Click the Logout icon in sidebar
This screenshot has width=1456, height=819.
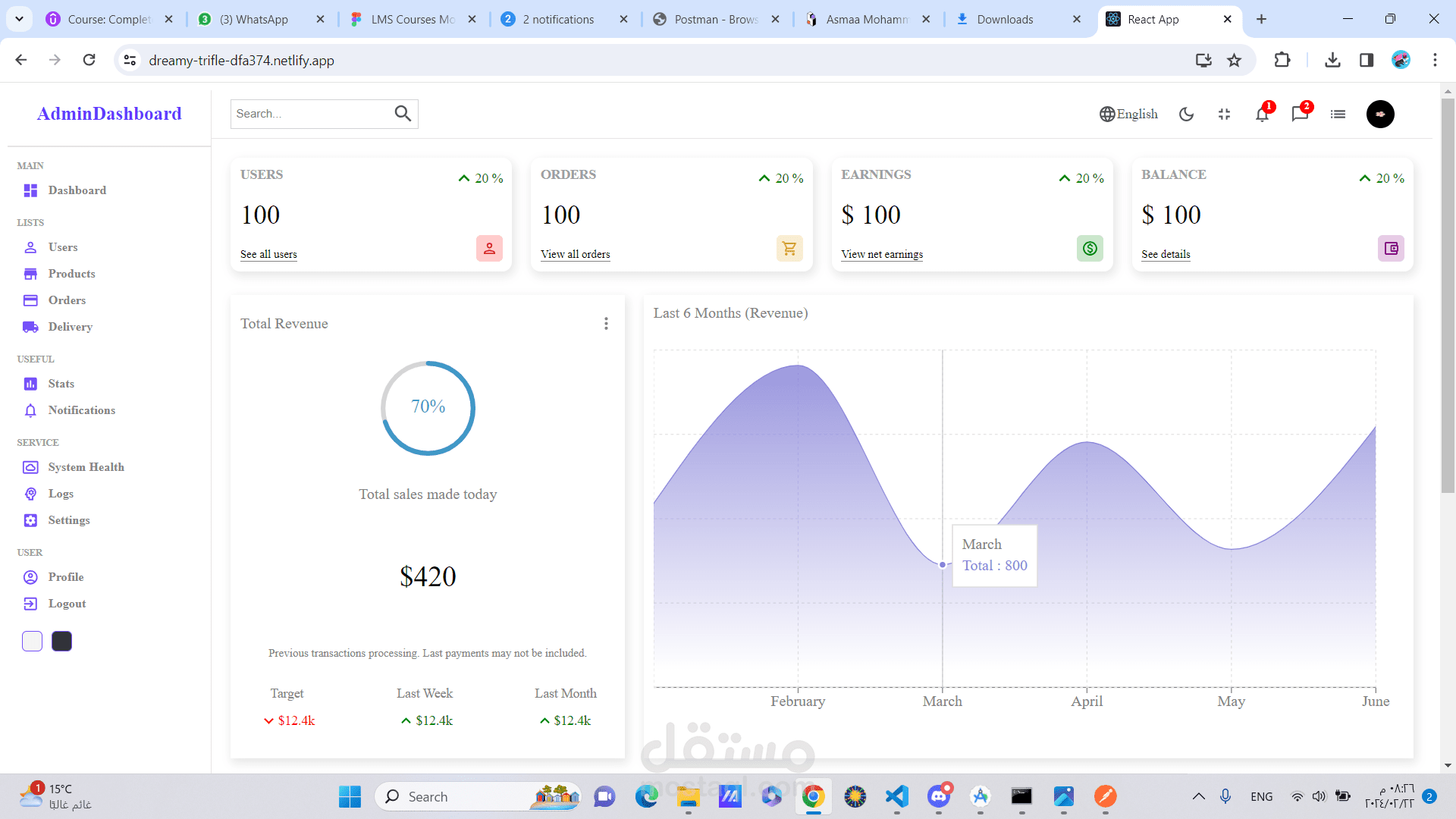point(30,604)
